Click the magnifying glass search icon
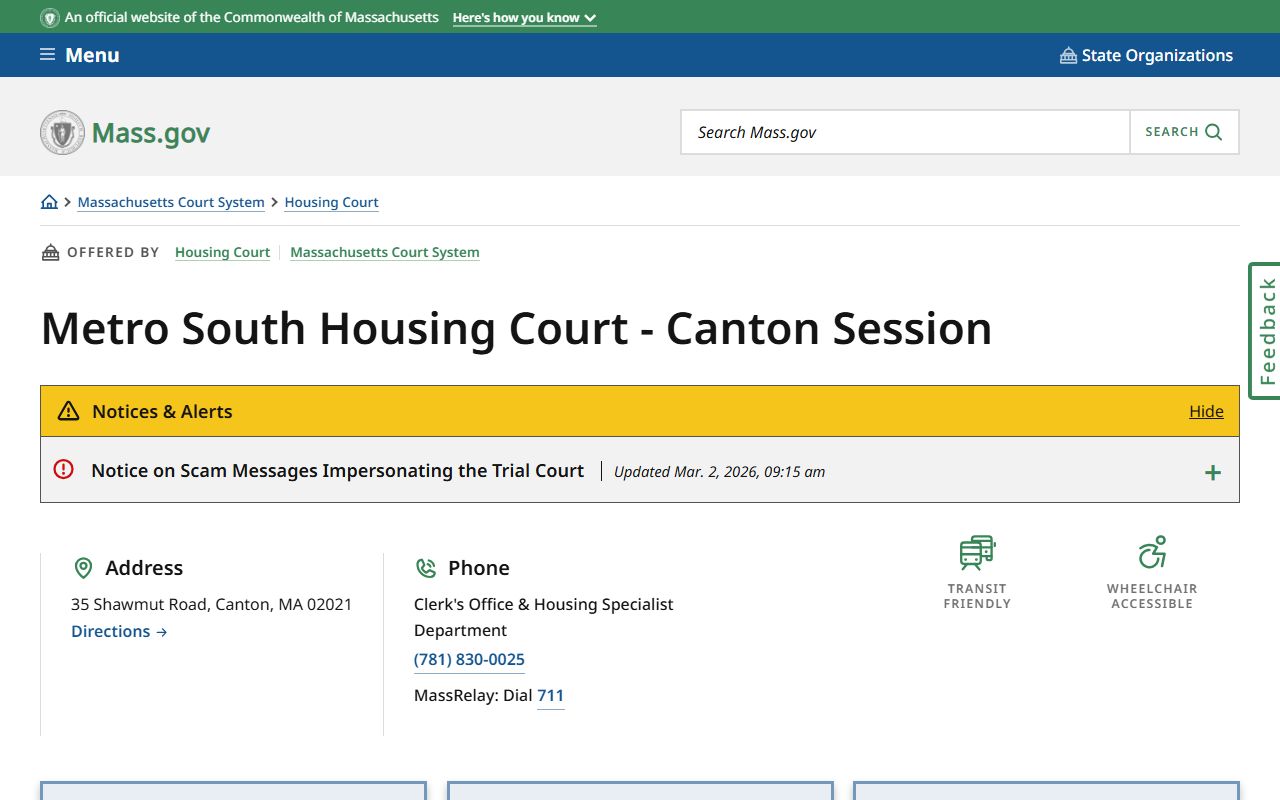Viewport: 1280px width, 800px height. point(1214,132)
